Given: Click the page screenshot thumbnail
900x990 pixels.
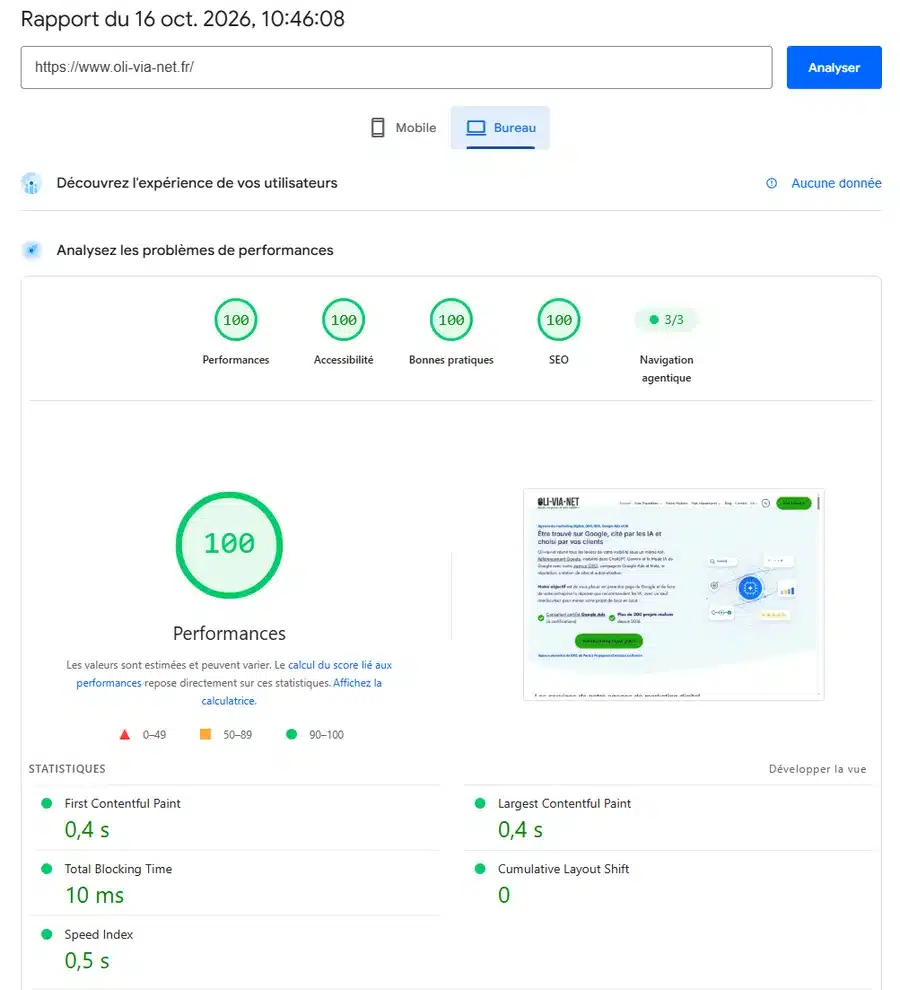Looking at the screenshot, I should pyautogui.click(x=673, y=594).
